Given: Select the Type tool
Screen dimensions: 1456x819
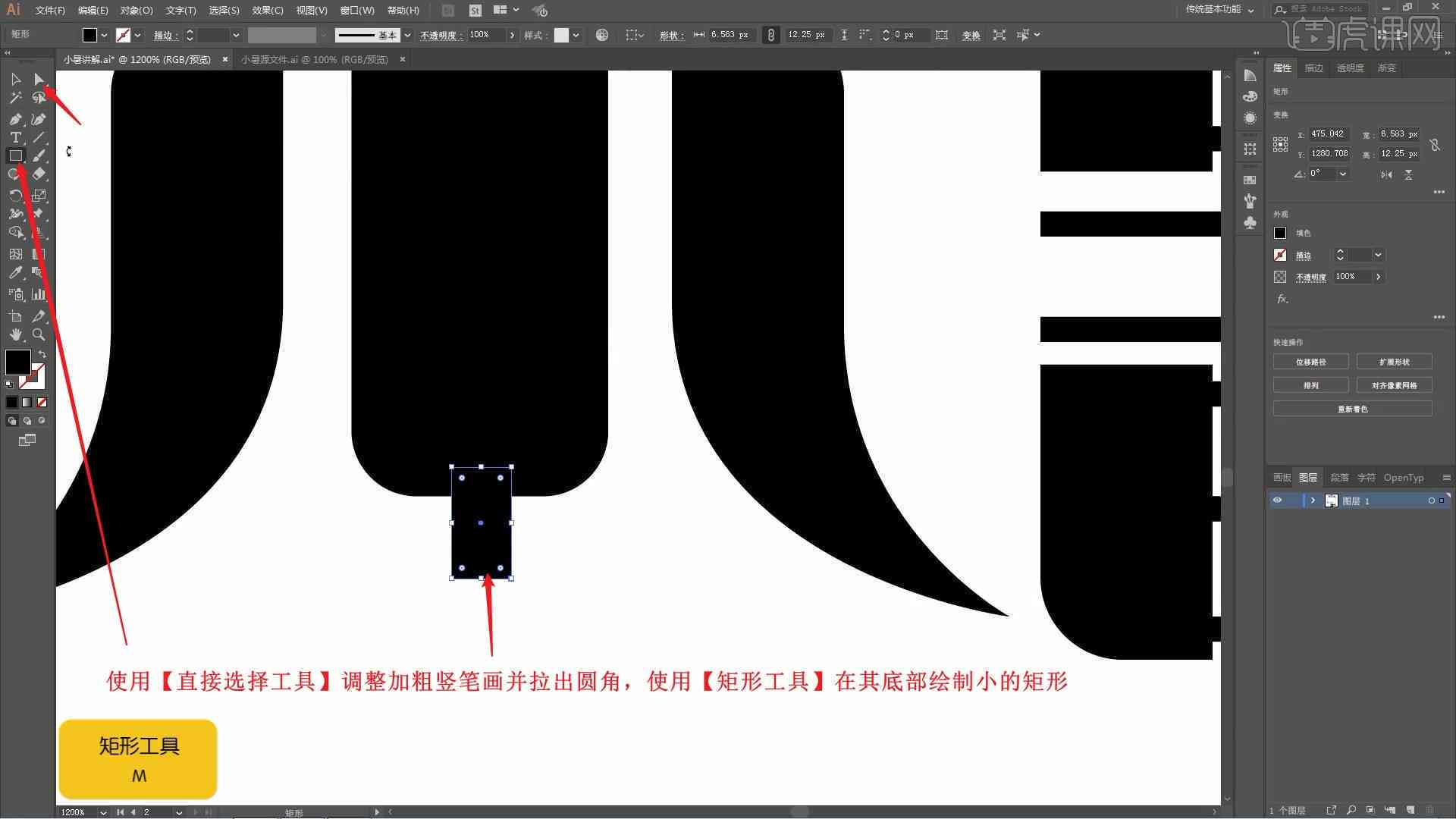Looking at the screenshot, I should (14, 138).
